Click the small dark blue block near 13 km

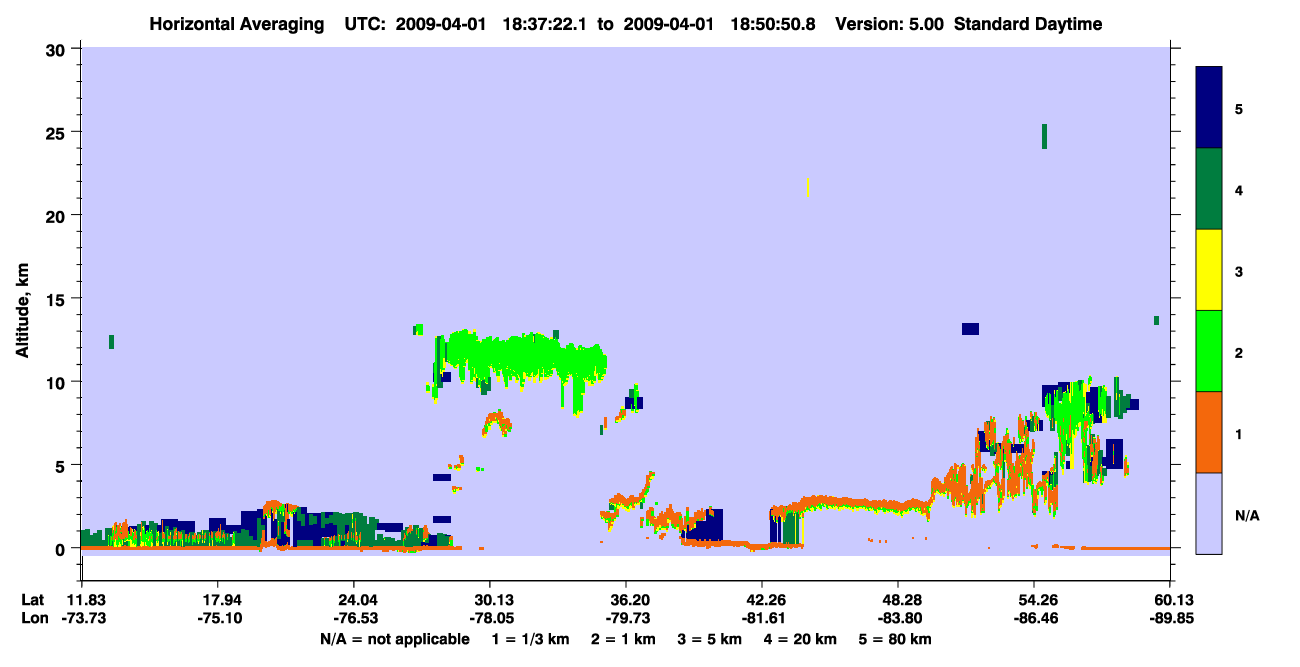pyautogui.click(x=970, y=329)
